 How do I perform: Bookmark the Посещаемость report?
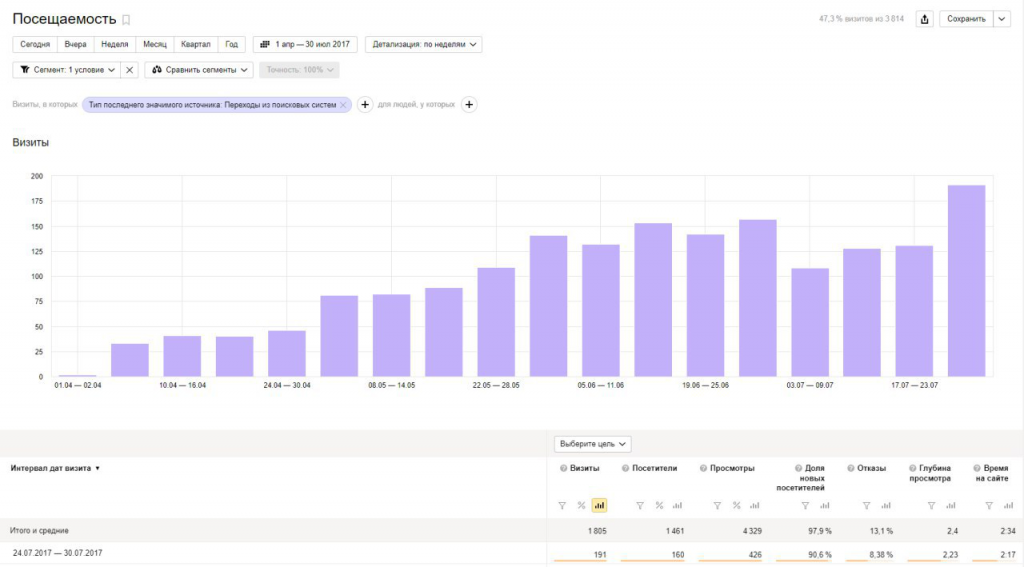126,20
